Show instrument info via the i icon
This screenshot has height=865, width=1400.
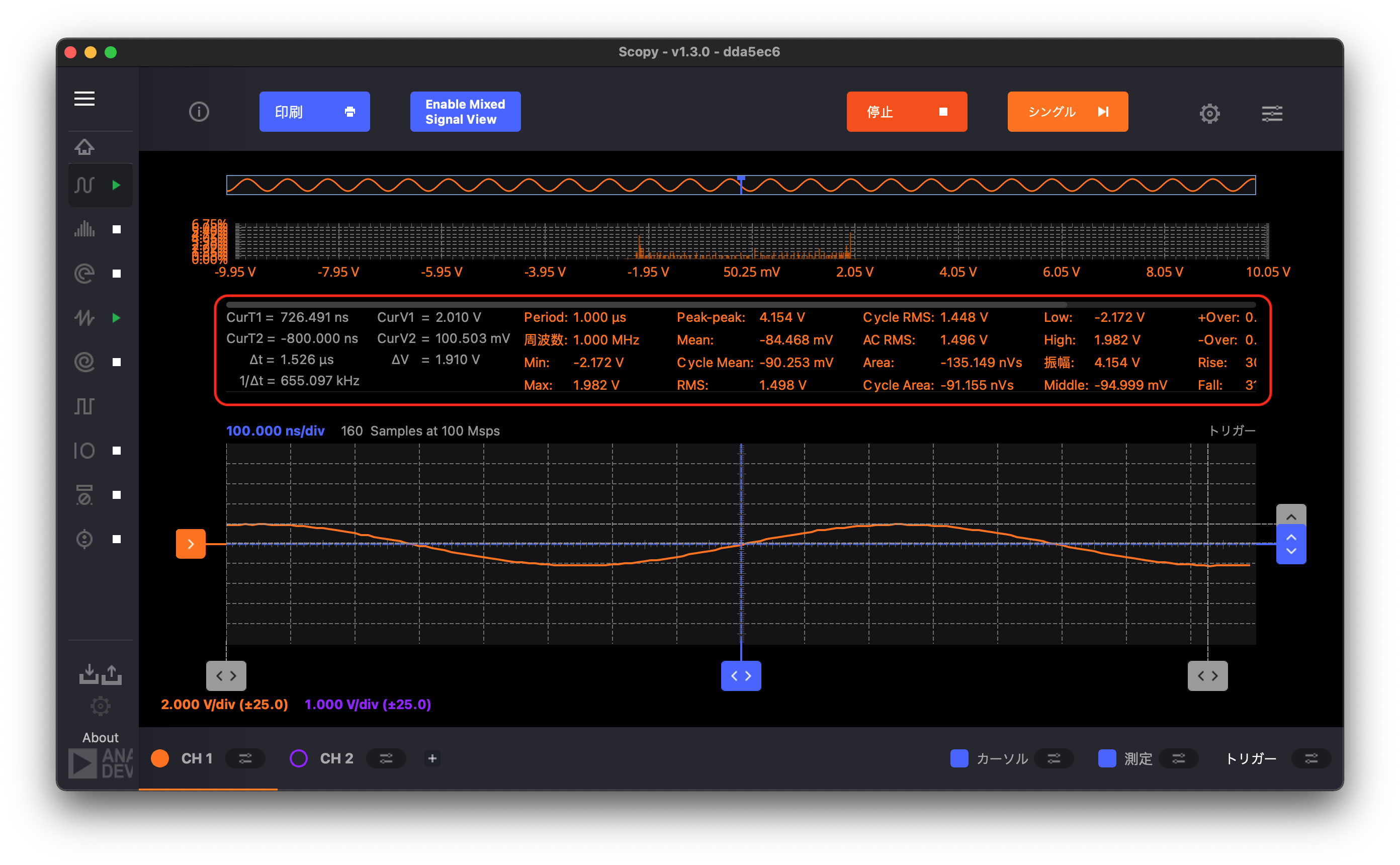point(199,112)
